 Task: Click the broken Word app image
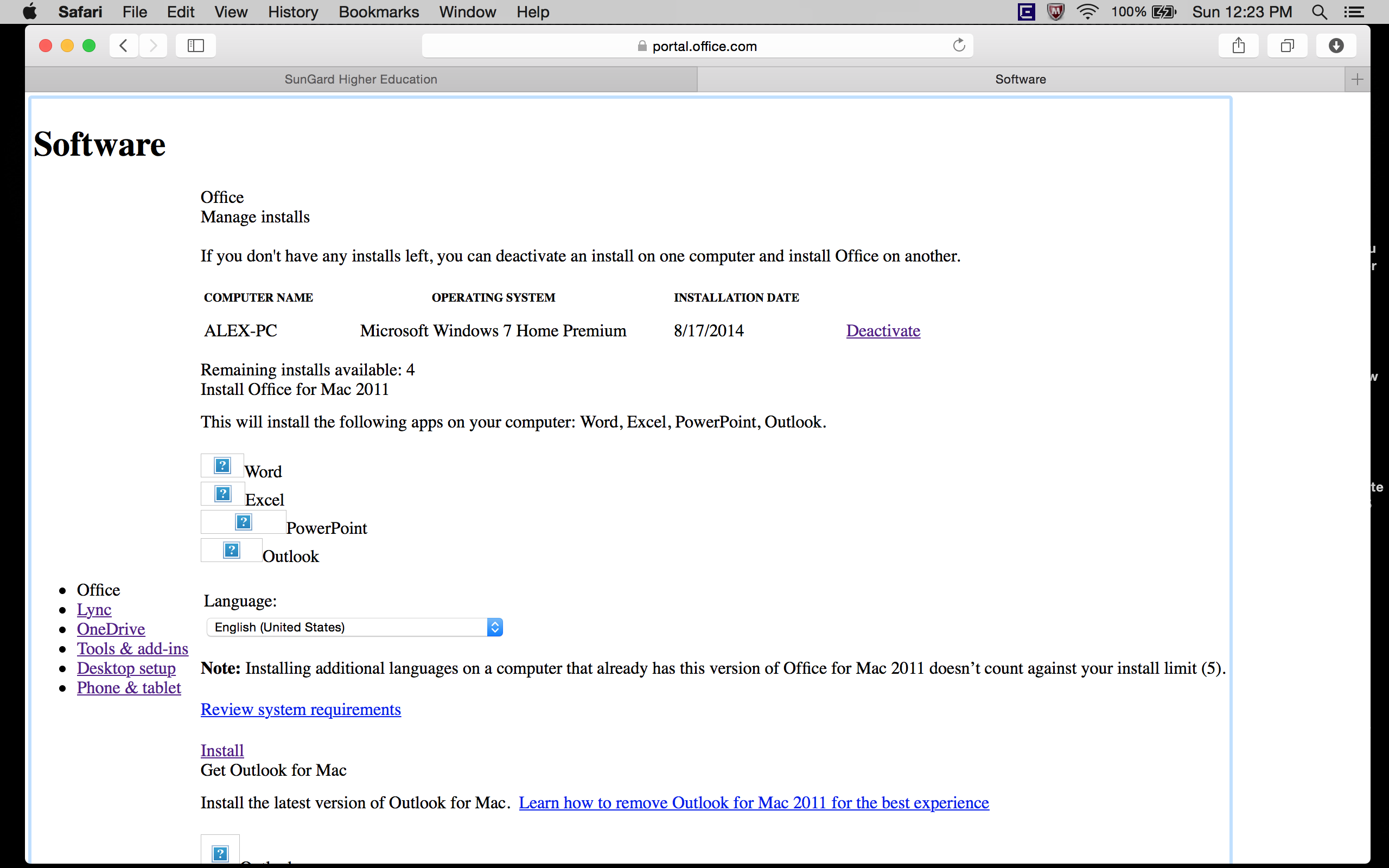[221, 465]
